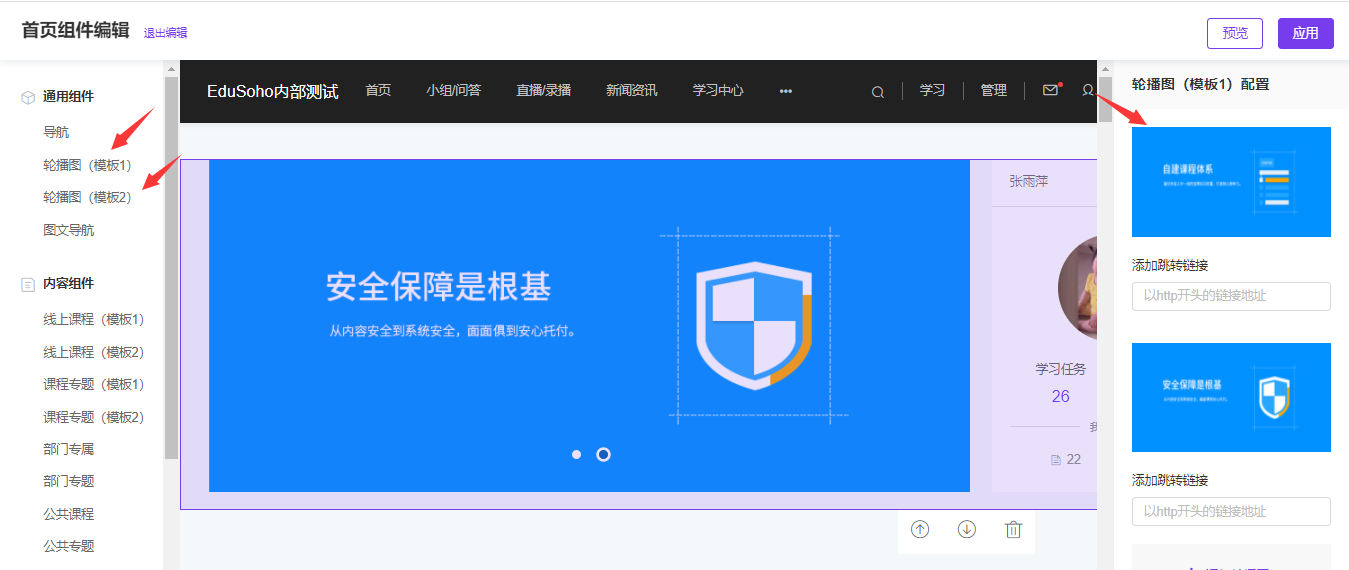
Task: Move component up with up-arrow icon
Action: click(920, 530)
